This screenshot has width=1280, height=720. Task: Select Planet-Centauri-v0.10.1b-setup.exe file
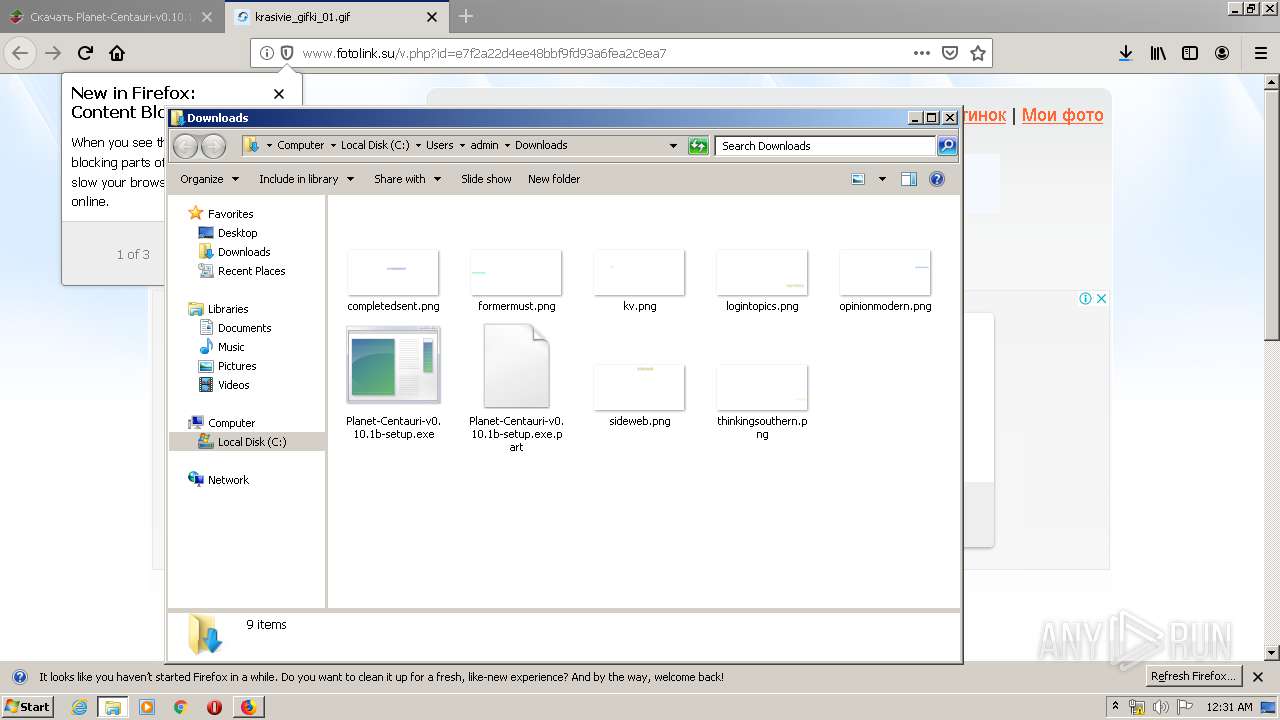coord(393,384)
